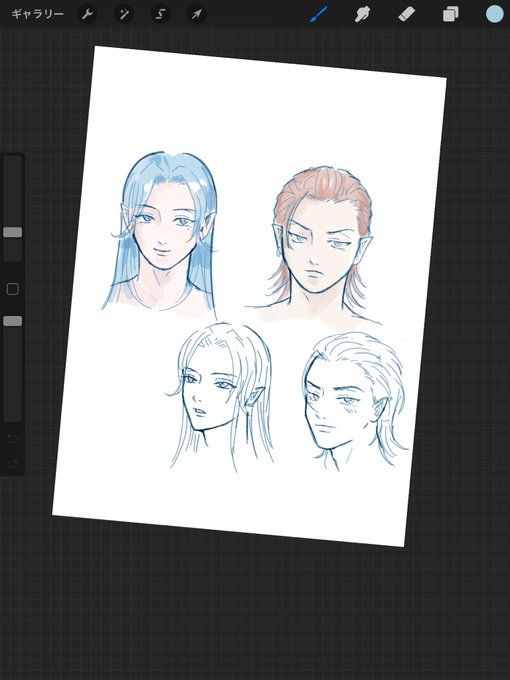Open the Layers panel
The height and width of the screenshot is (680, 510).
pyautogui.click(x=451, y=14)
